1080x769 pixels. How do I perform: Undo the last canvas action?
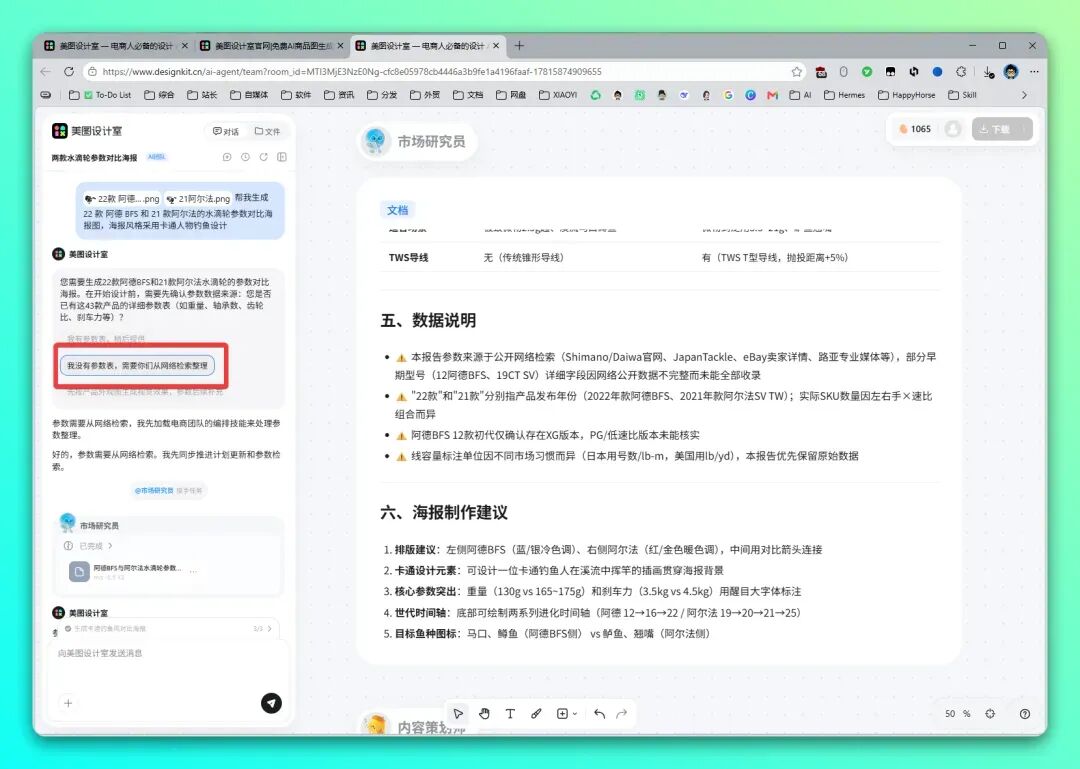tap(599, 714)
